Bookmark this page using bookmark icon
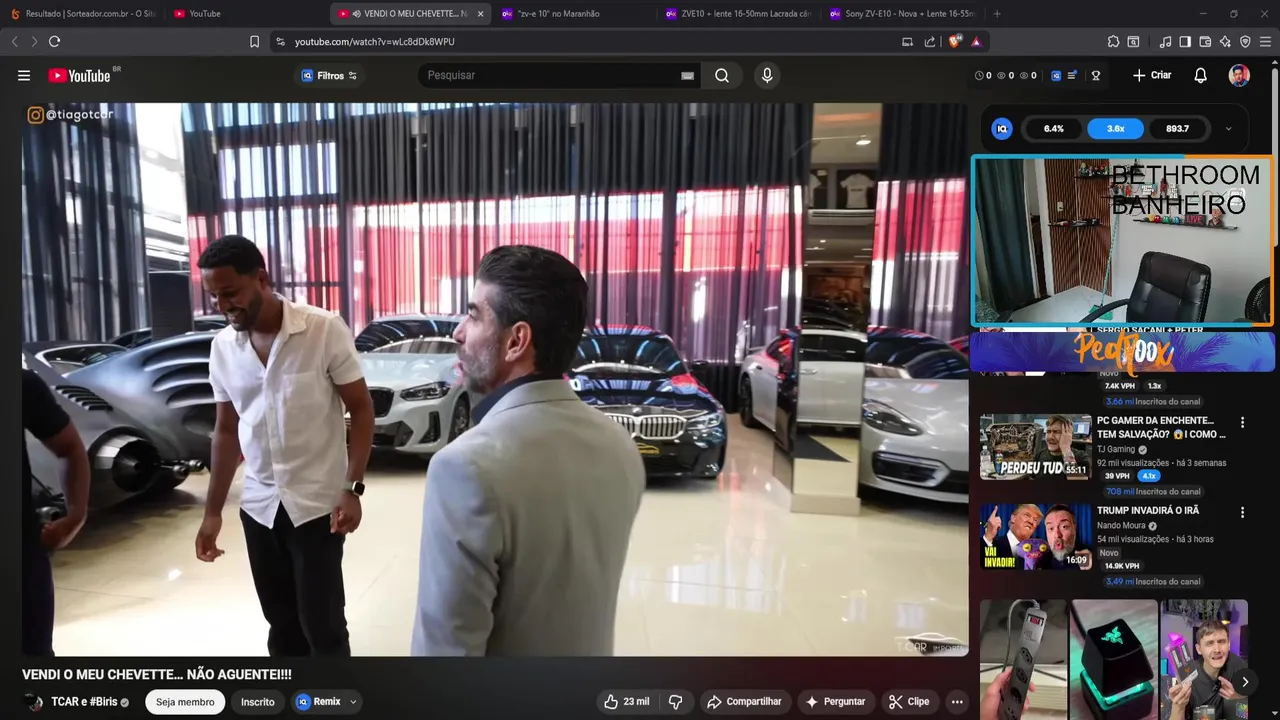Screen dimensions: 1280x720 click(x=254, y=41)
